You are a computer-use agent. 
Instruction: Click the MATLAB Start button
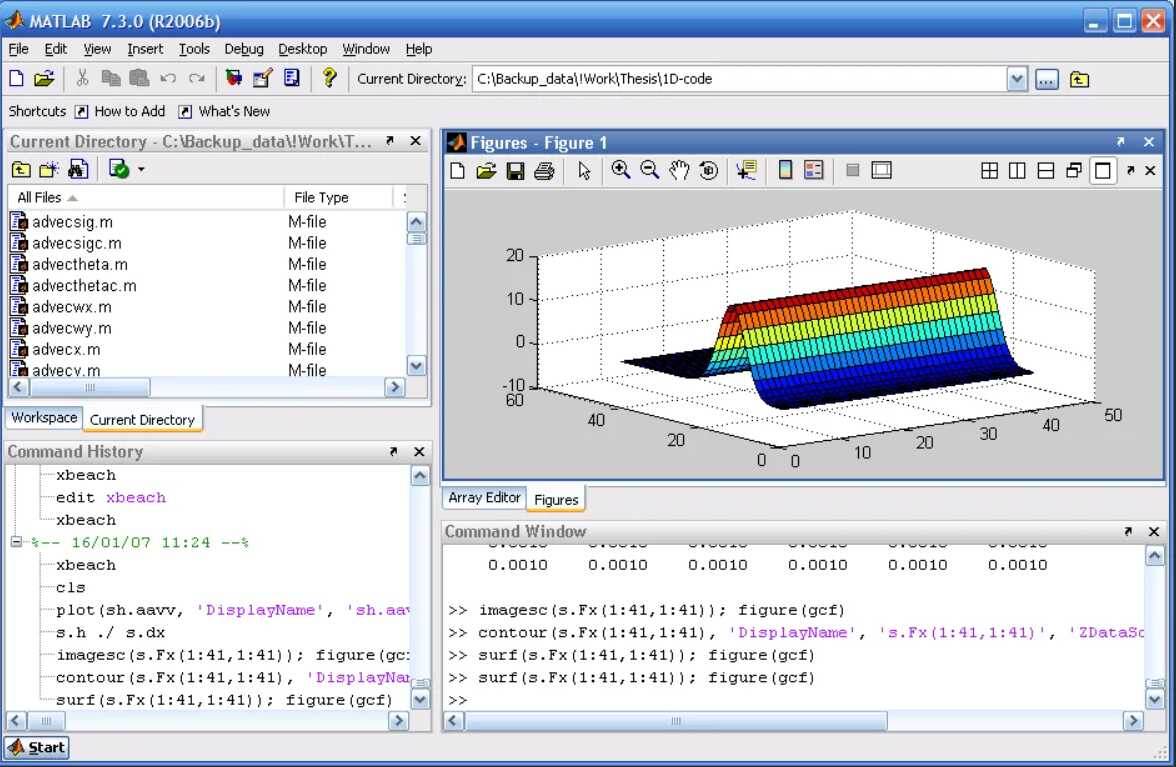point(38,748)
